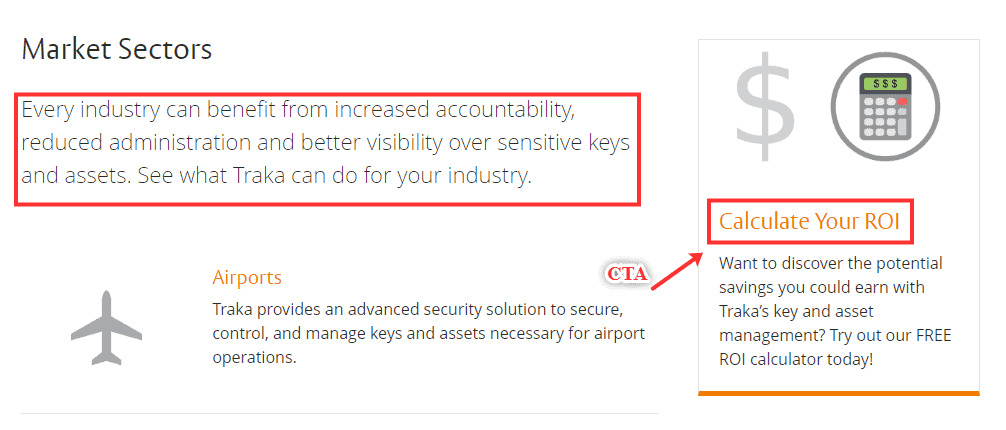Click the gray airplane icon
1006x430 pixels.
click(105, 327)
